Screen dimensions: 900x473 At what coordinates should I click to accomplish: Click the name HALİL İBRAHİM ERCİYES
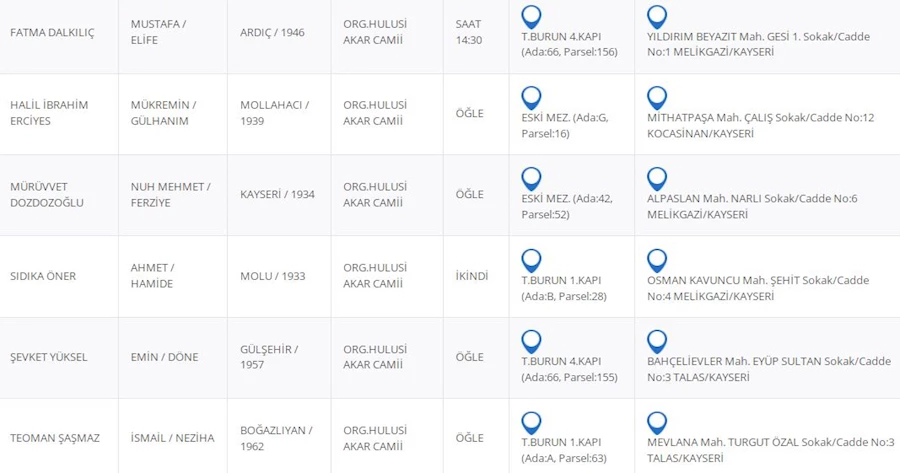coord(49,113)
